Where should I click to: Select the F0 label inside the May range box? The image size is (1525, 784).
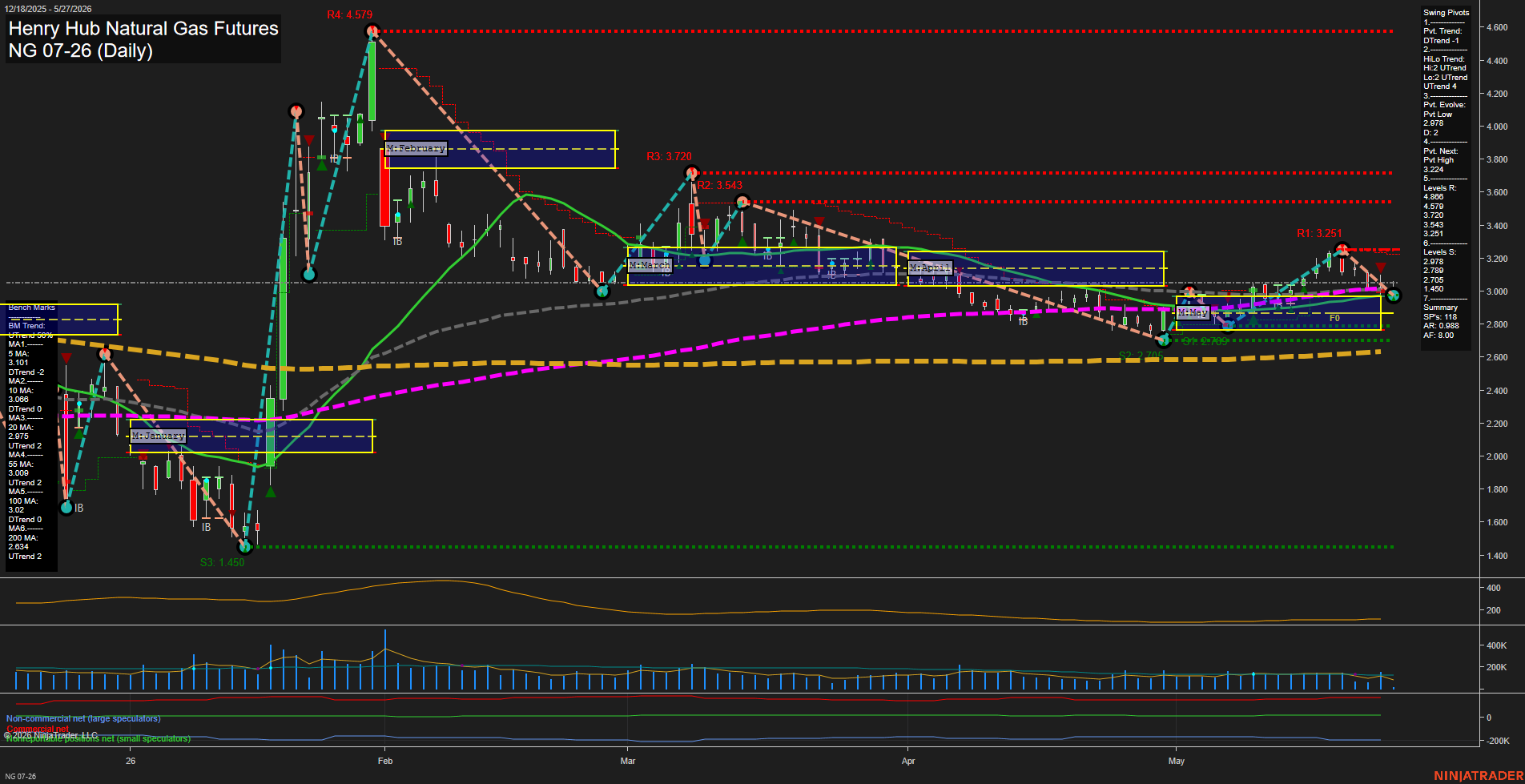click(1334, 318)
